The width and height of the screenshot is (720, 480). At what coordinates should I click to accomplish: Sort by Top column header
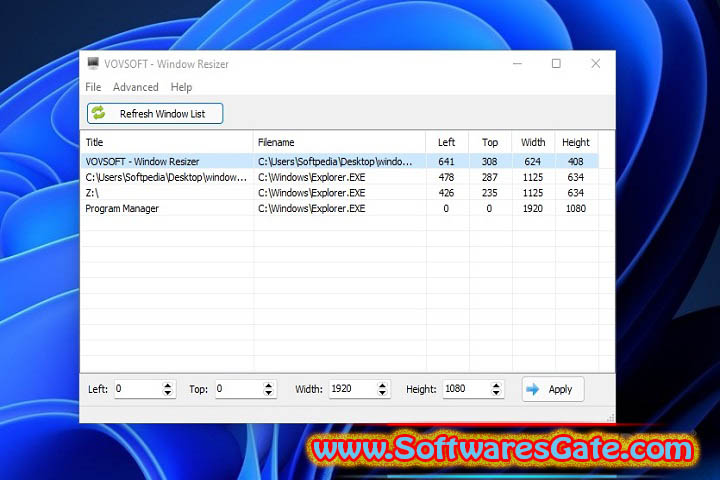click(490, 142)
